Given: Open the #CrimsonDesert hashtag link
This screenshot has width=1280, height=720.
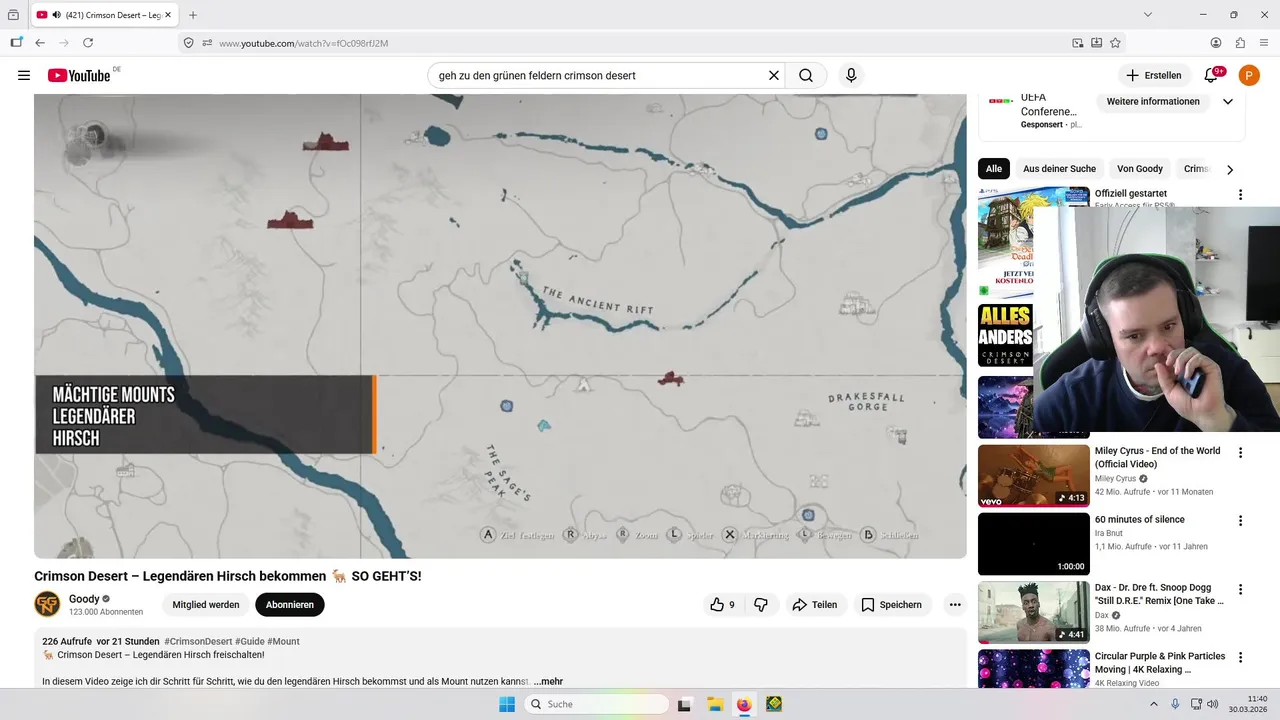Looking at the screenshot, I should pos(199,641).
